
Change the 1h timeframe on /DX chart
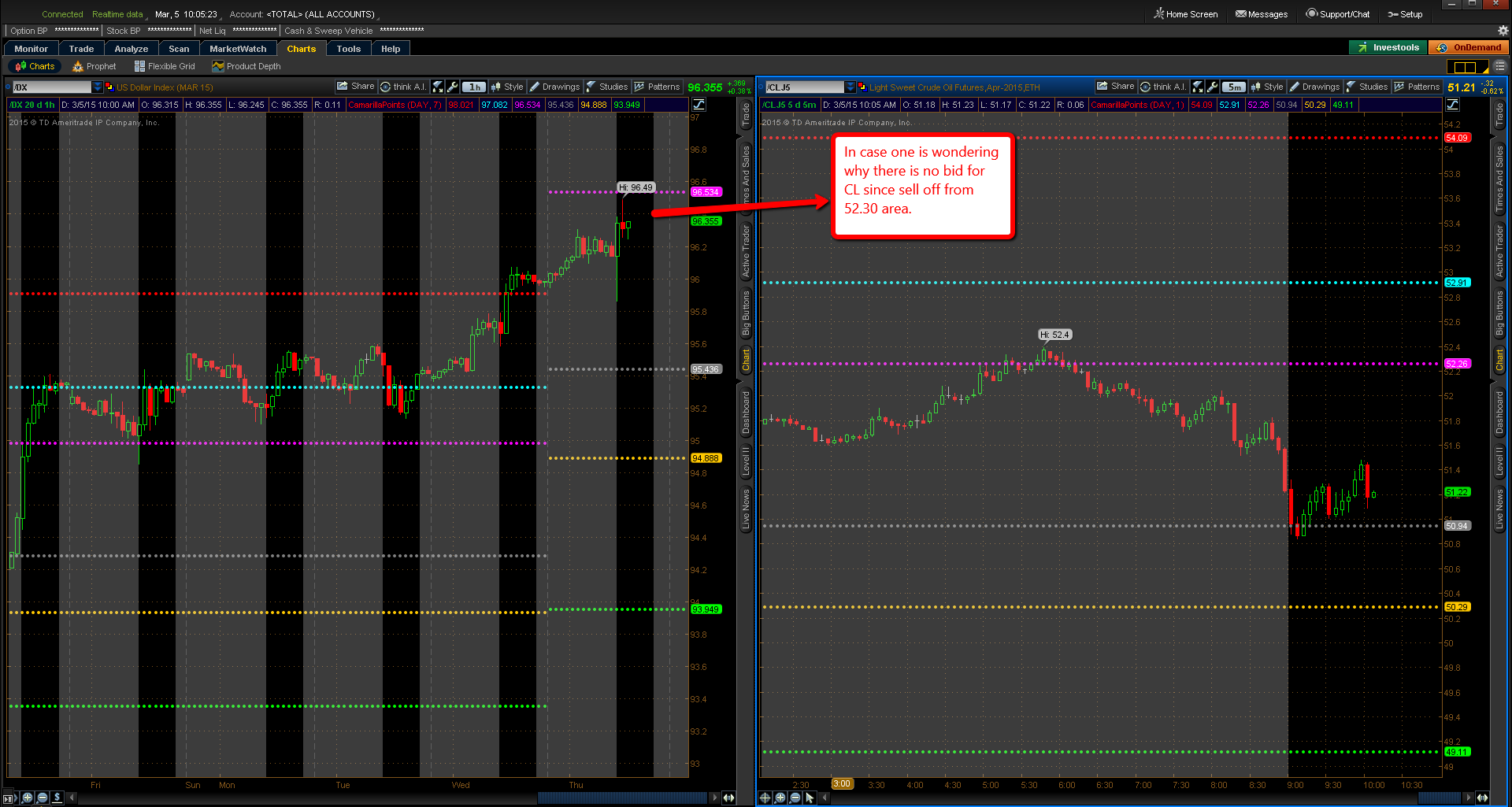(474, 87)
